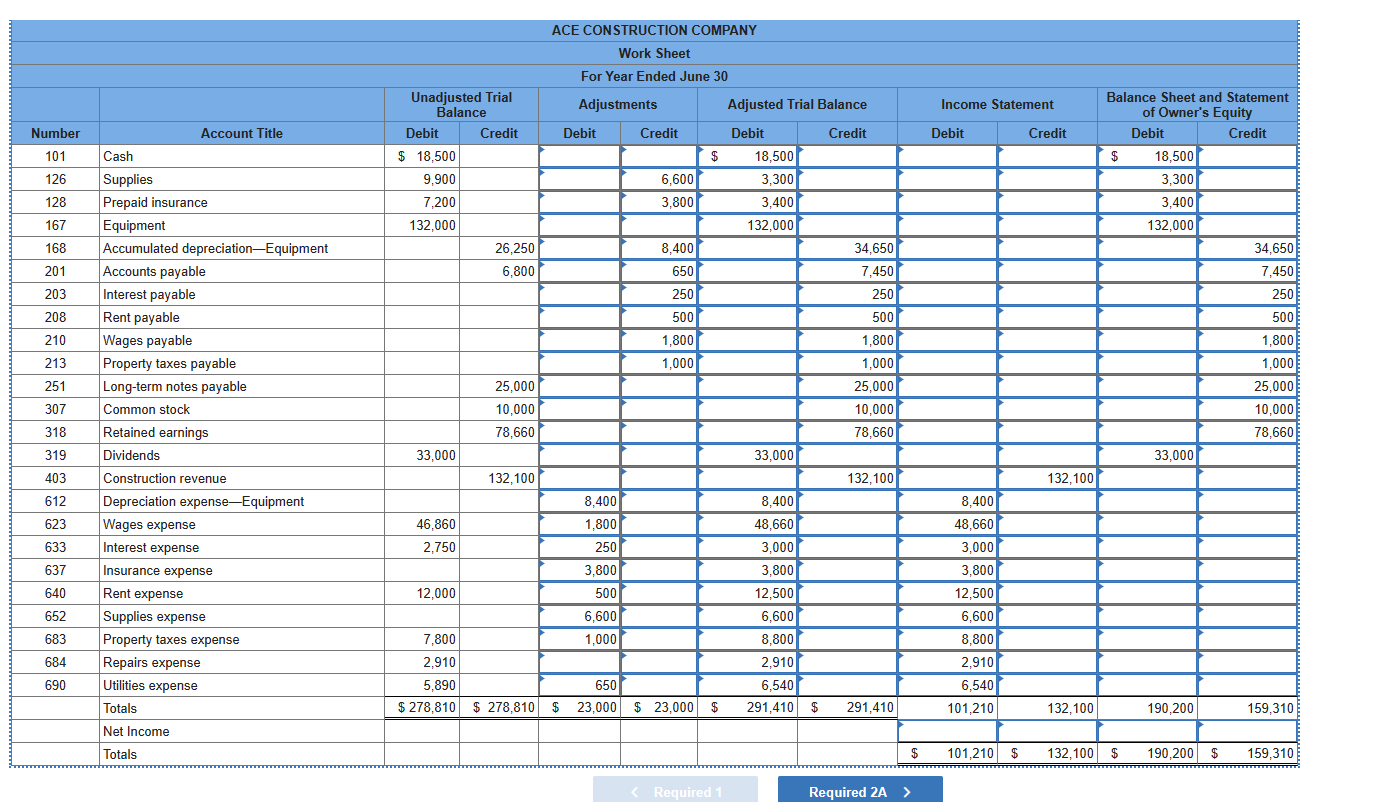Edit Utilities expense income statement debit 6,540
The image size is (1389, 802).
coord(947,685)
